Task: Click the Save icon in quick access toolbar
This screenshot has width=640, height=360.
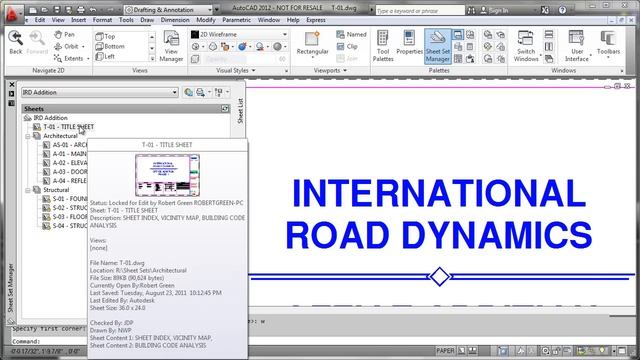Action: (57, 10)
